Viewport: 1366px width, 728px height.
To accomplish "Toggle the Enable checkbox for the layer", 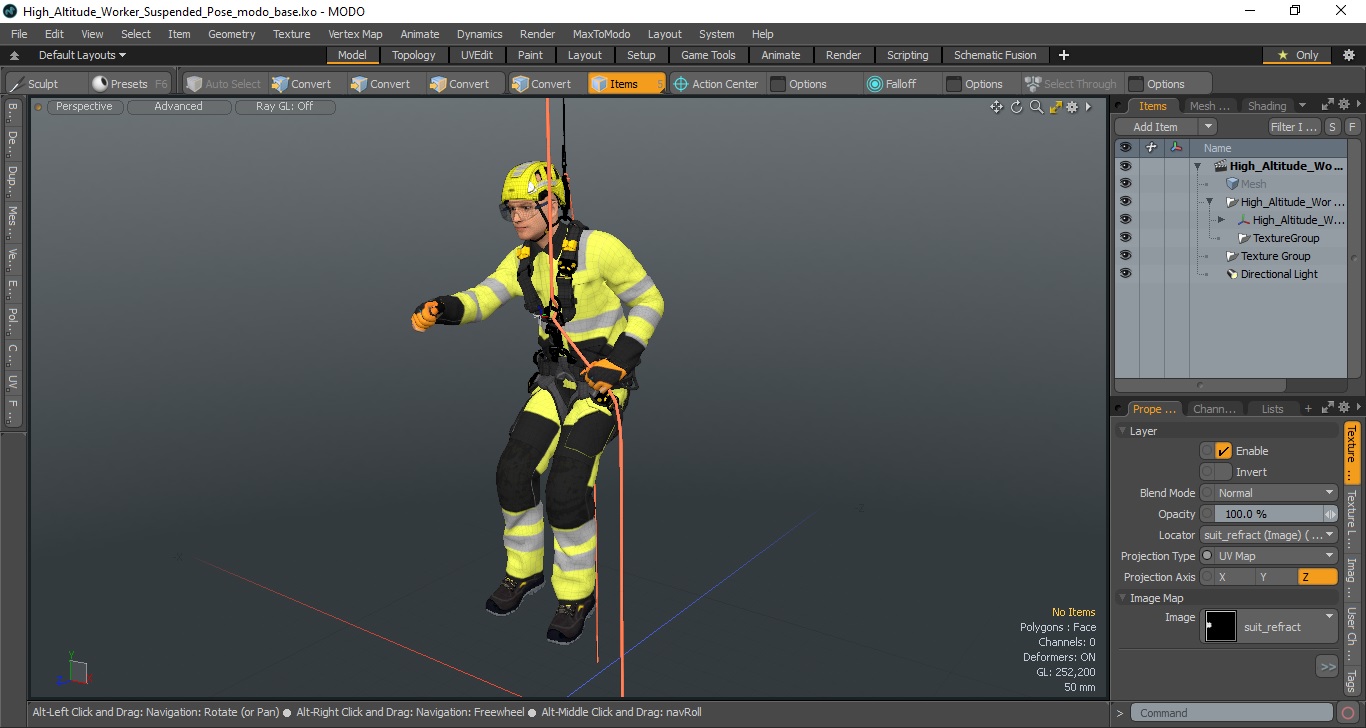I will click(x=1223, y=451).
